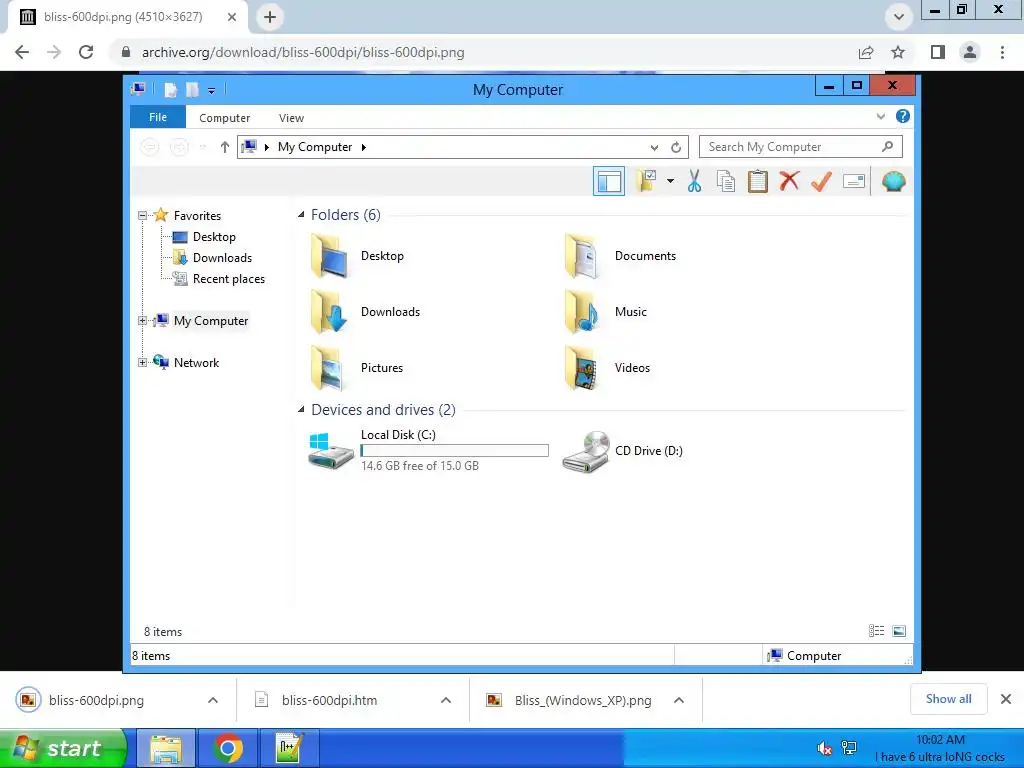
Task: Open the Quick Access Toolbar customize dropdown
Action: pyautogui.click(x=212, y=91)
